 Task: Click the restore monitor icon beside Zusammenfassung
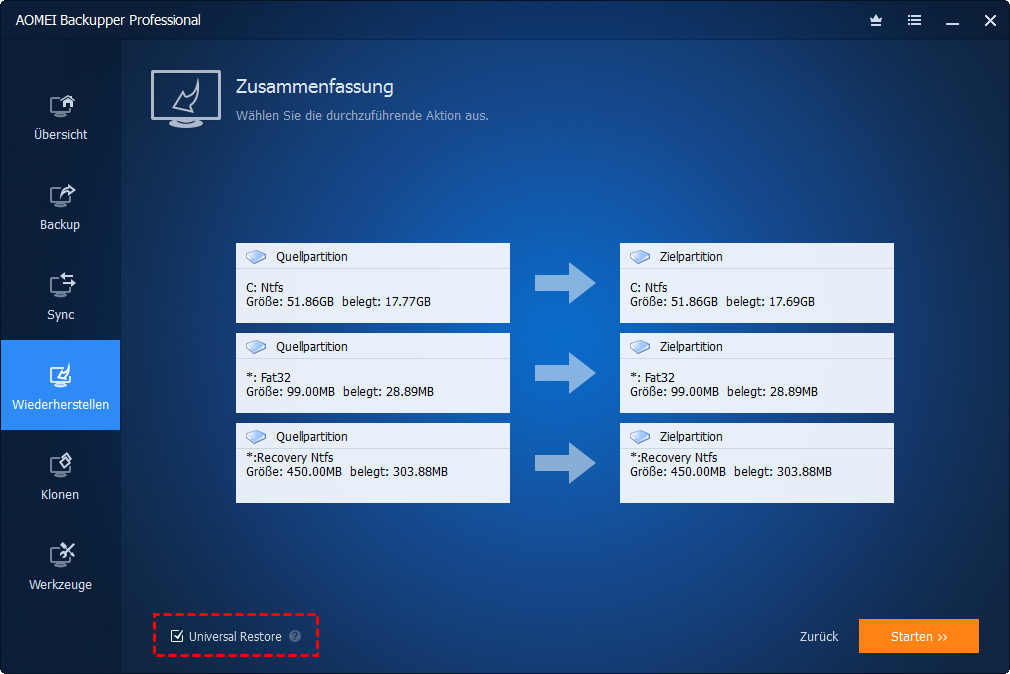(186, 99)
